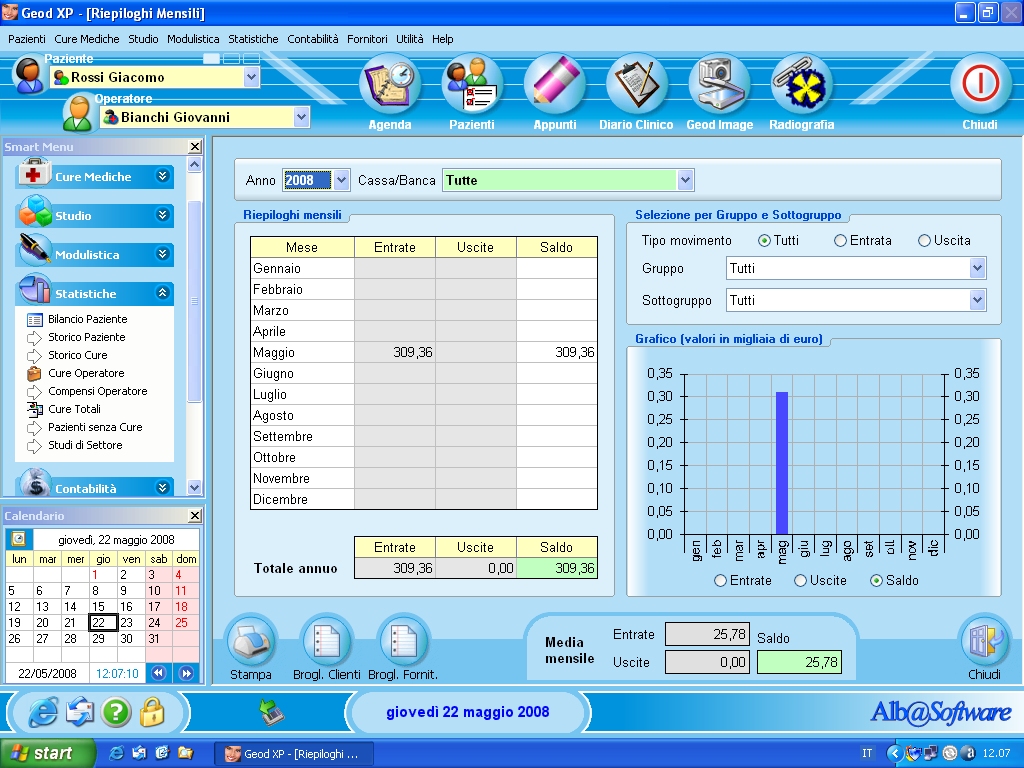Choose Entrate radio below the chart
This screenshot has height=768, width=1024.
(722, 581)
